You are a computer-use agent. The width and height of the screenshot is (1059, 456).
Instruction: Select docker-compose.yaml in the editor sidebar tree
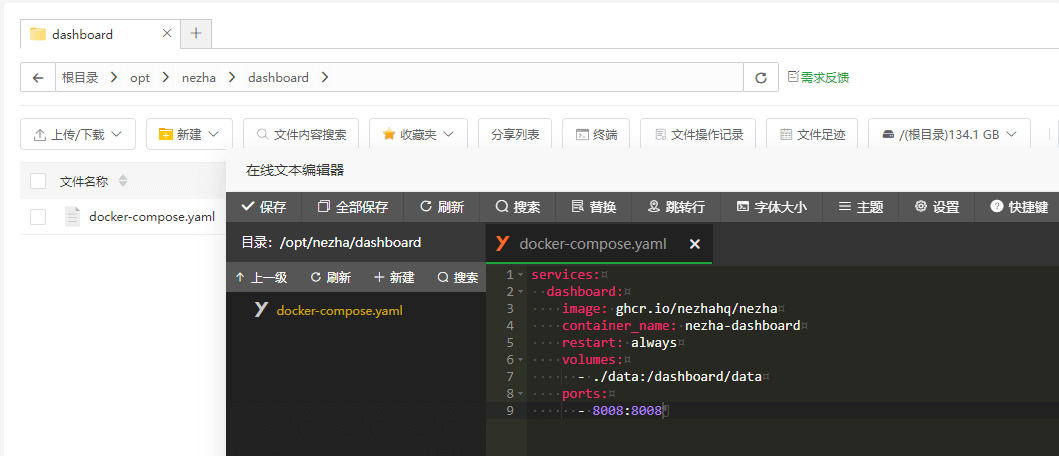(339, 310)
